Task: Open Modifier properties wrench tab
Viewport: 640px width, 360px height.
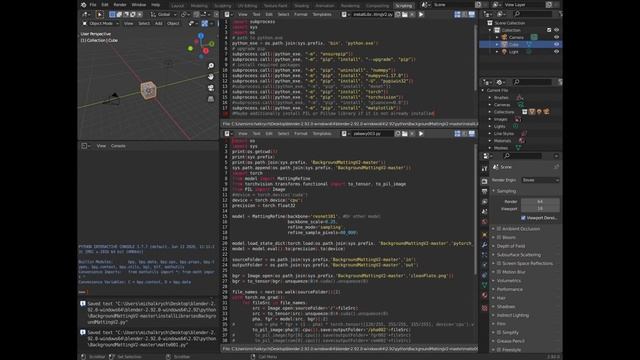Action: pyautogui.click(x=484, y=244)
